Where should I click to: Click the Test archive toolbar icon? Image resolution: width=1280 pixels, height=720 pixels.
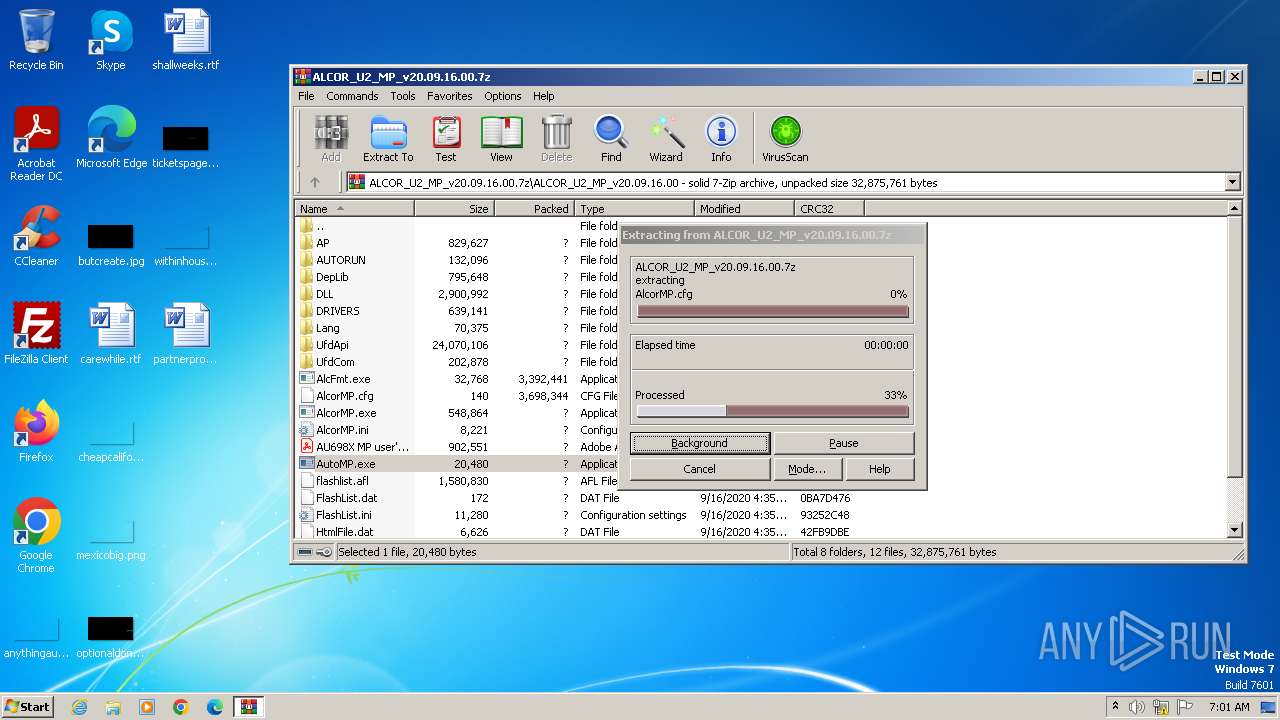(445, 139)
